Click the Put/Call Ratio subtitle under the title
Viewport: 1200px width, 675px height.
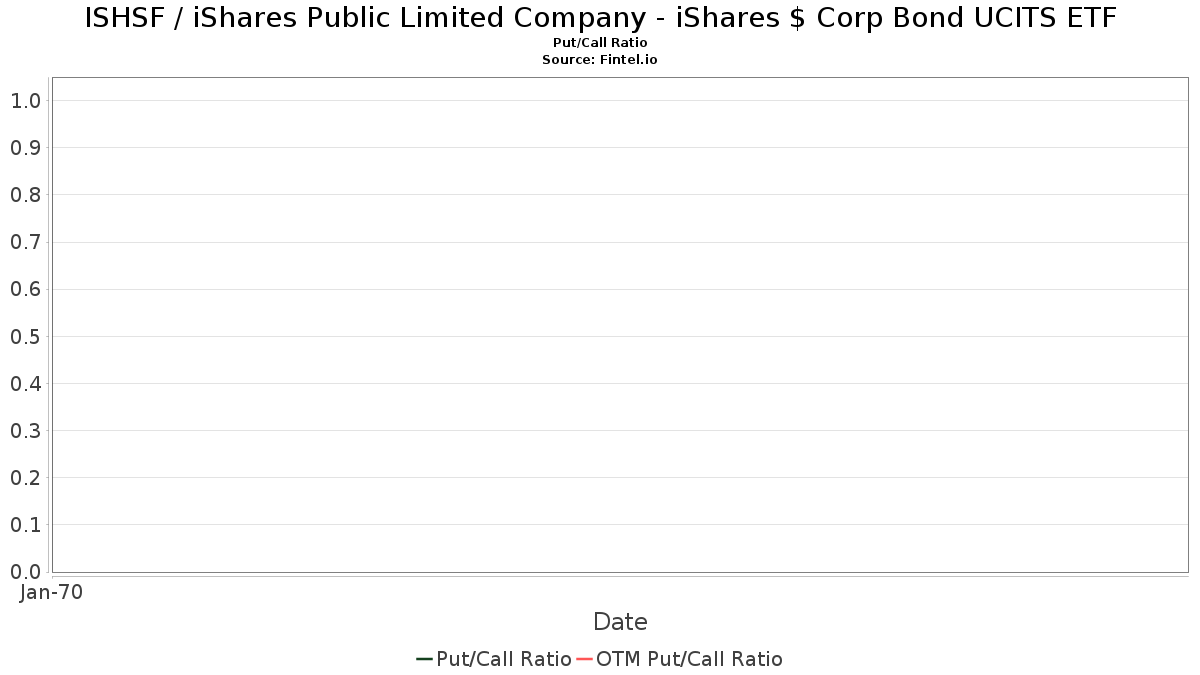point(600,43)
